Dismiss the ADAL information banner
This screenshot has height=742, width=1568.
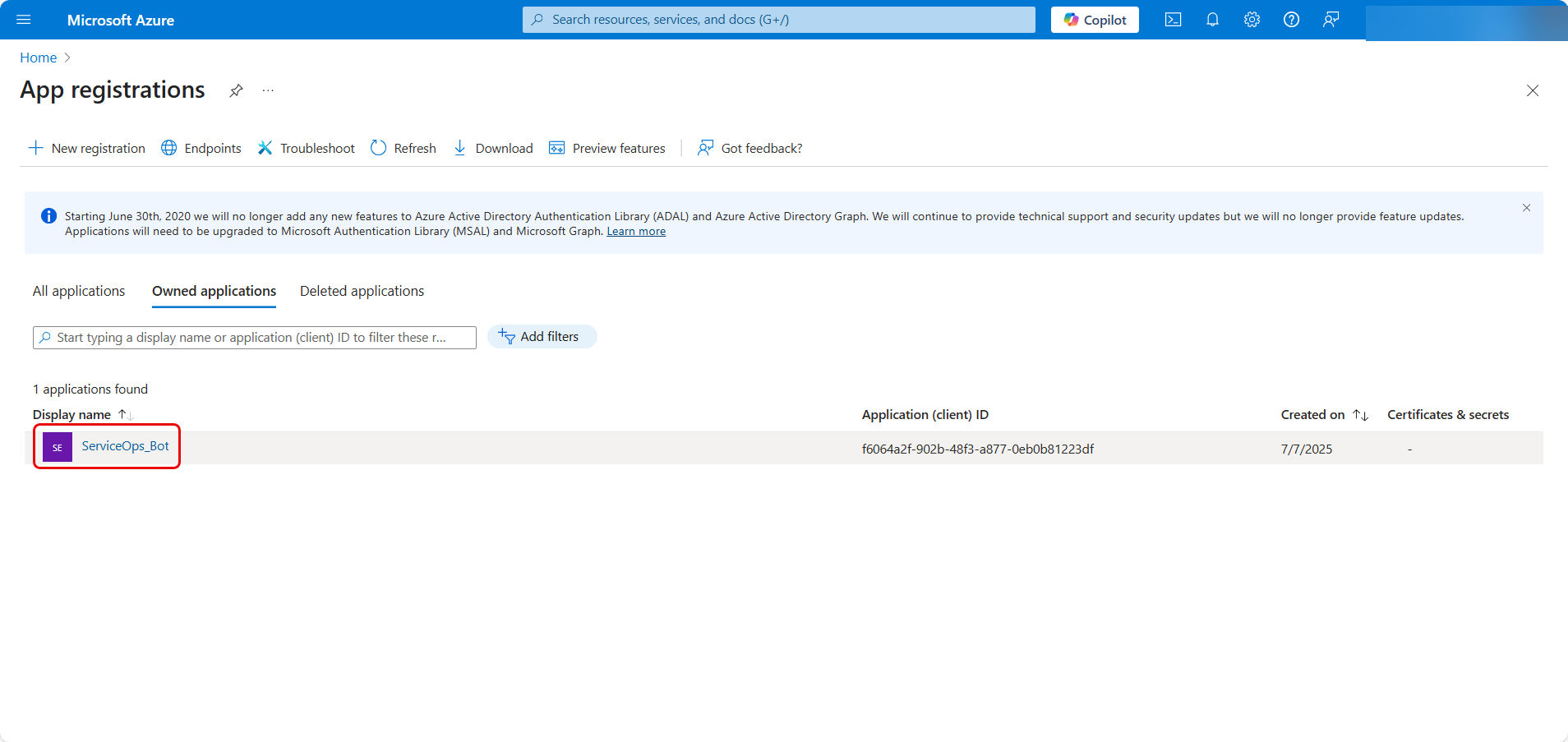click(x=1526, y=208)
